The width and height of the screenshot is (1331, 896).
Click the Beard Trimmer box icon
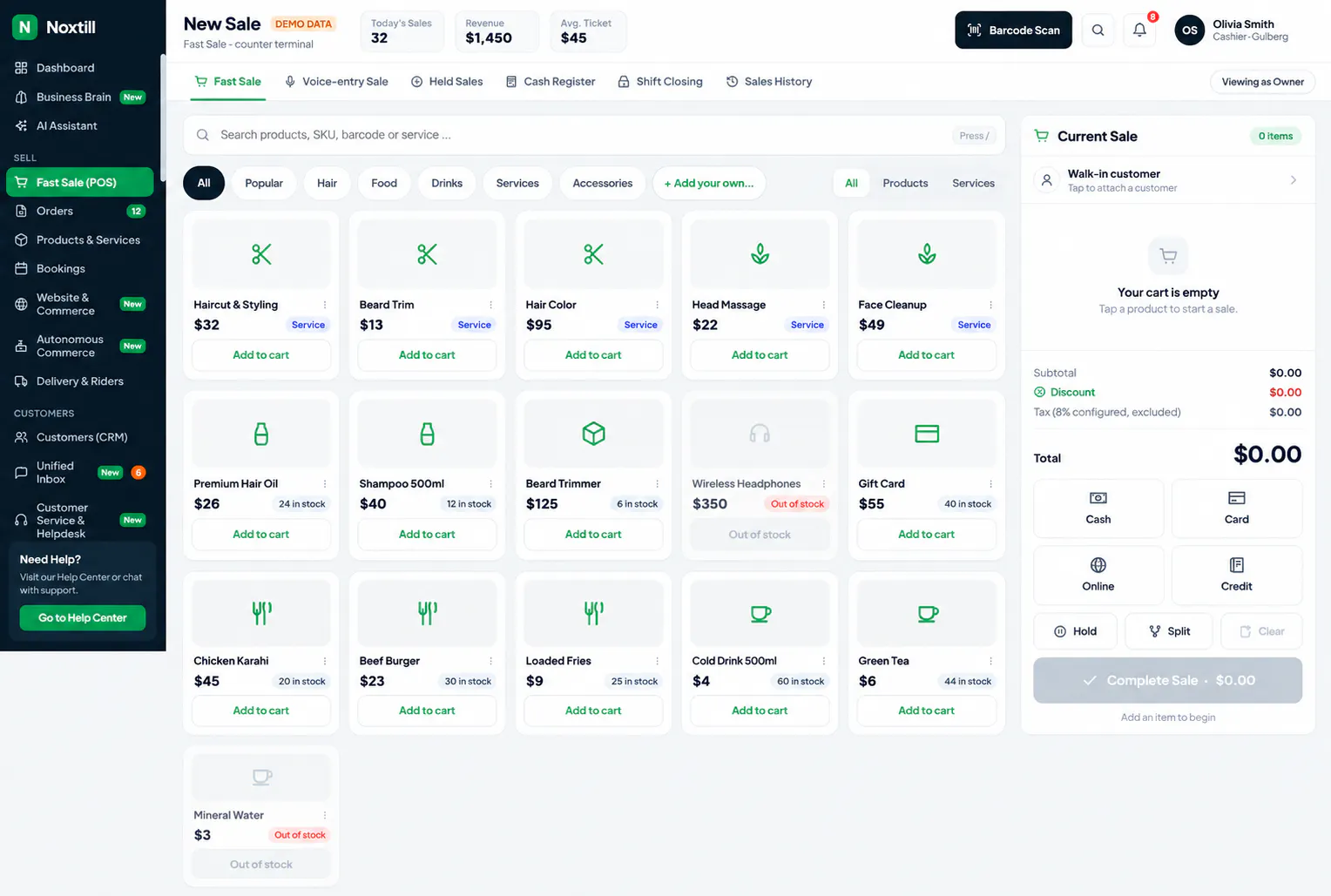[593, 434]
